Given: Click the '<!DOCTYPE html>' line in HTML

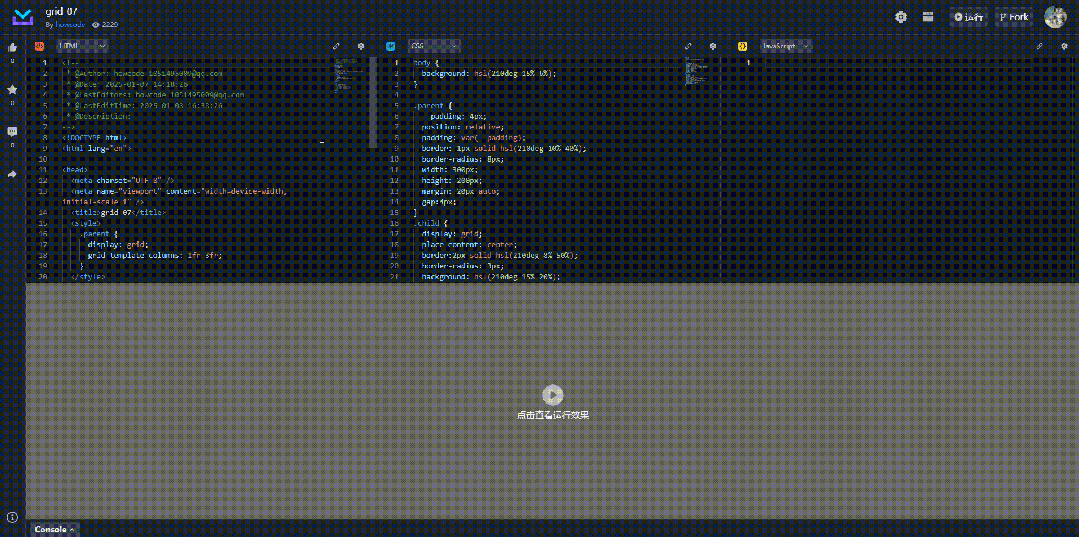Looking at the screenshot, I should point(94,137).
